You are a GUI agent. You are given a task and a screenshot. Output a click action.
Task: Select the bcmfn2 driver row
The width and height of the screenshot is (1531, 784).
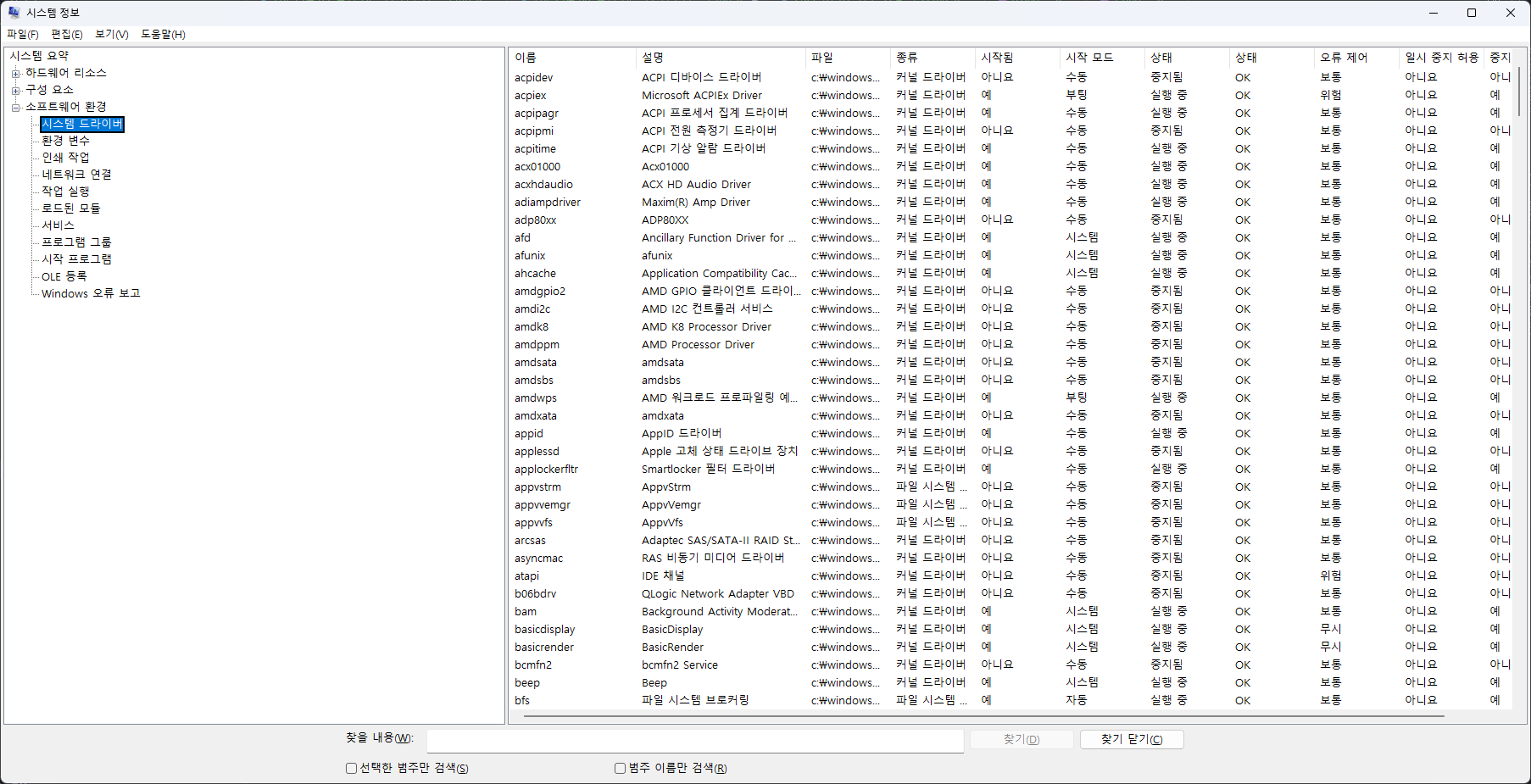(1010, 664)
